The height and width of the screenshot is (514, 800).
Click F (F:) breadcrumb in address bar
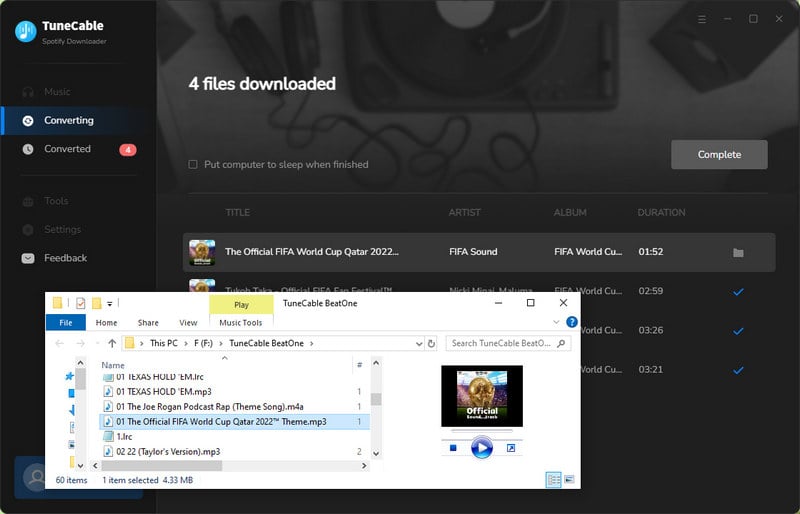point(203,344)
